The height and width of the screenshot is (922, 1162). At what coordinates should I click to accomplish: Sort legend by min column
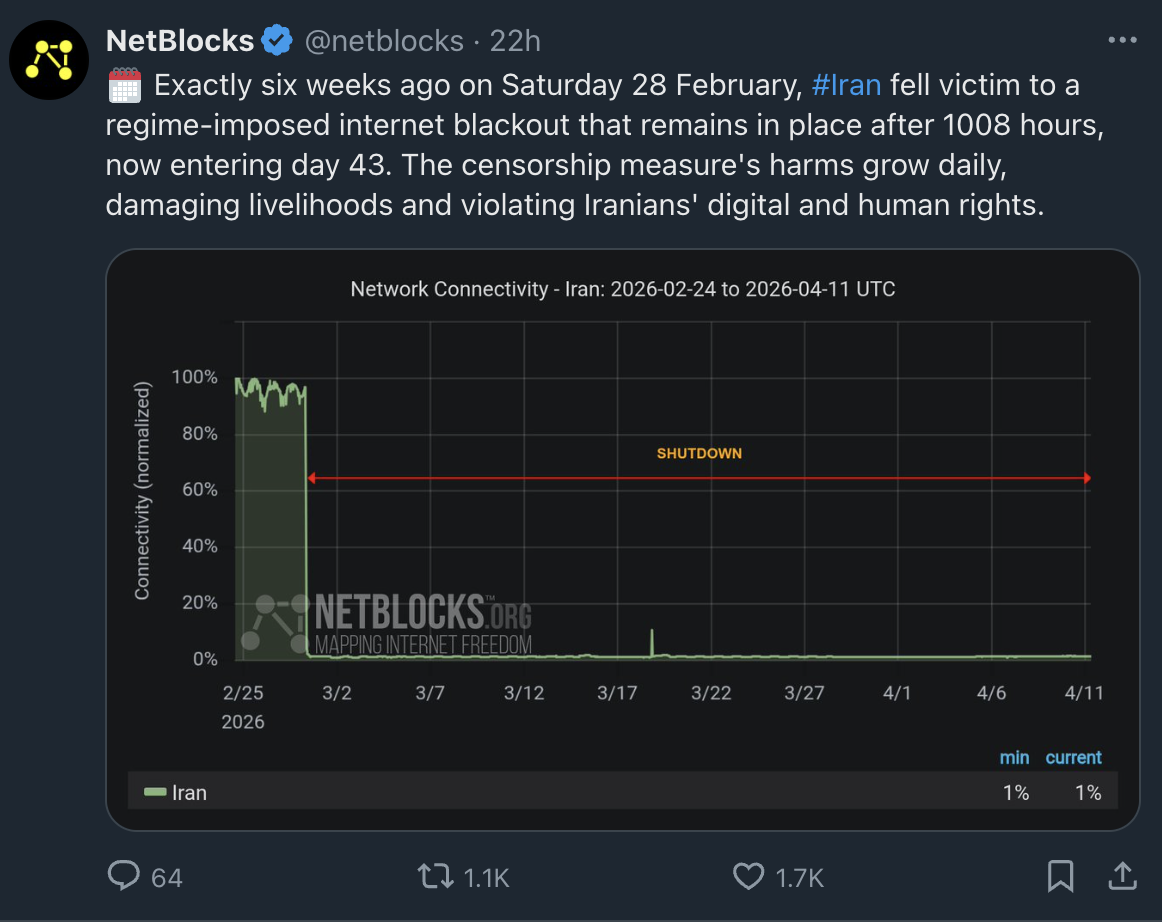coord(1014,757)
